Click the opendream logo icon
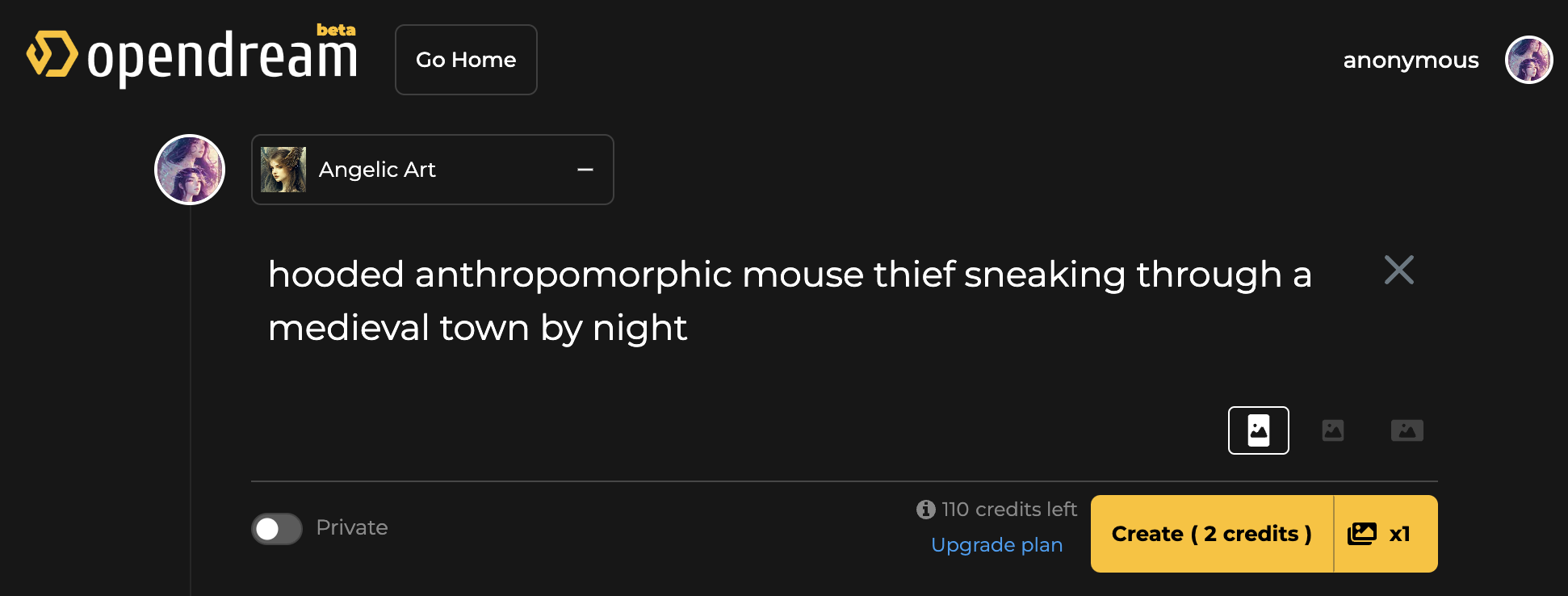Viewport: 1568px width, 596px height. 52,55
